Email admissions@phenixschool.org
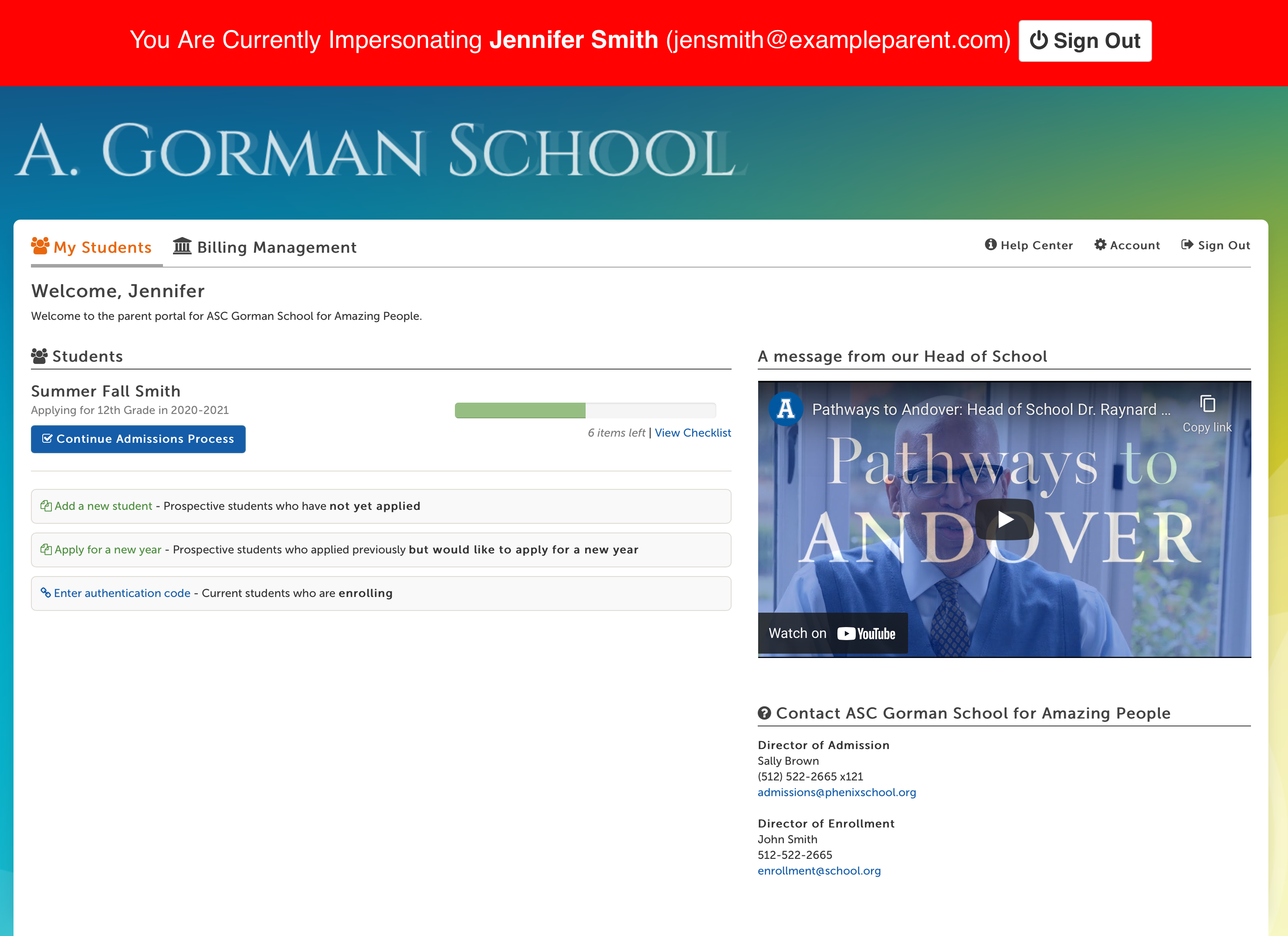Screen dimensions: 1288x936 tap(837, 792)
